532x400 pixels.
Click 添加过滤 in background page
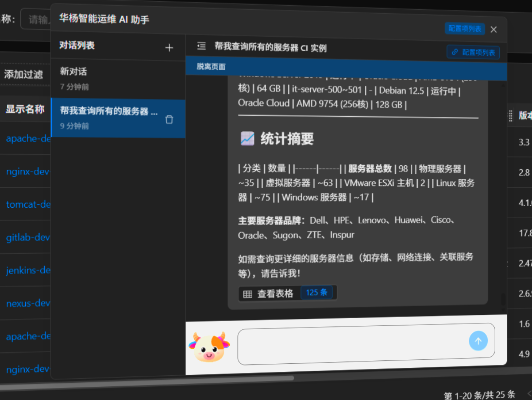[x=23, y=74]
